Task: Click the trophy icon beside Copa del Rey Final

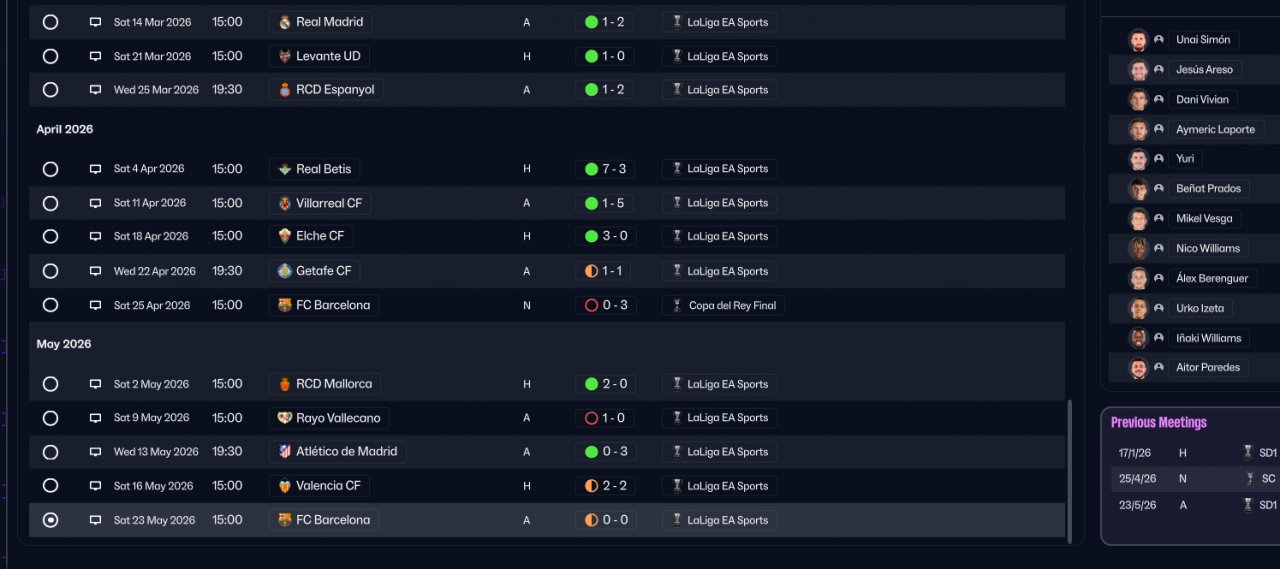Action: (x=677, y=305)
